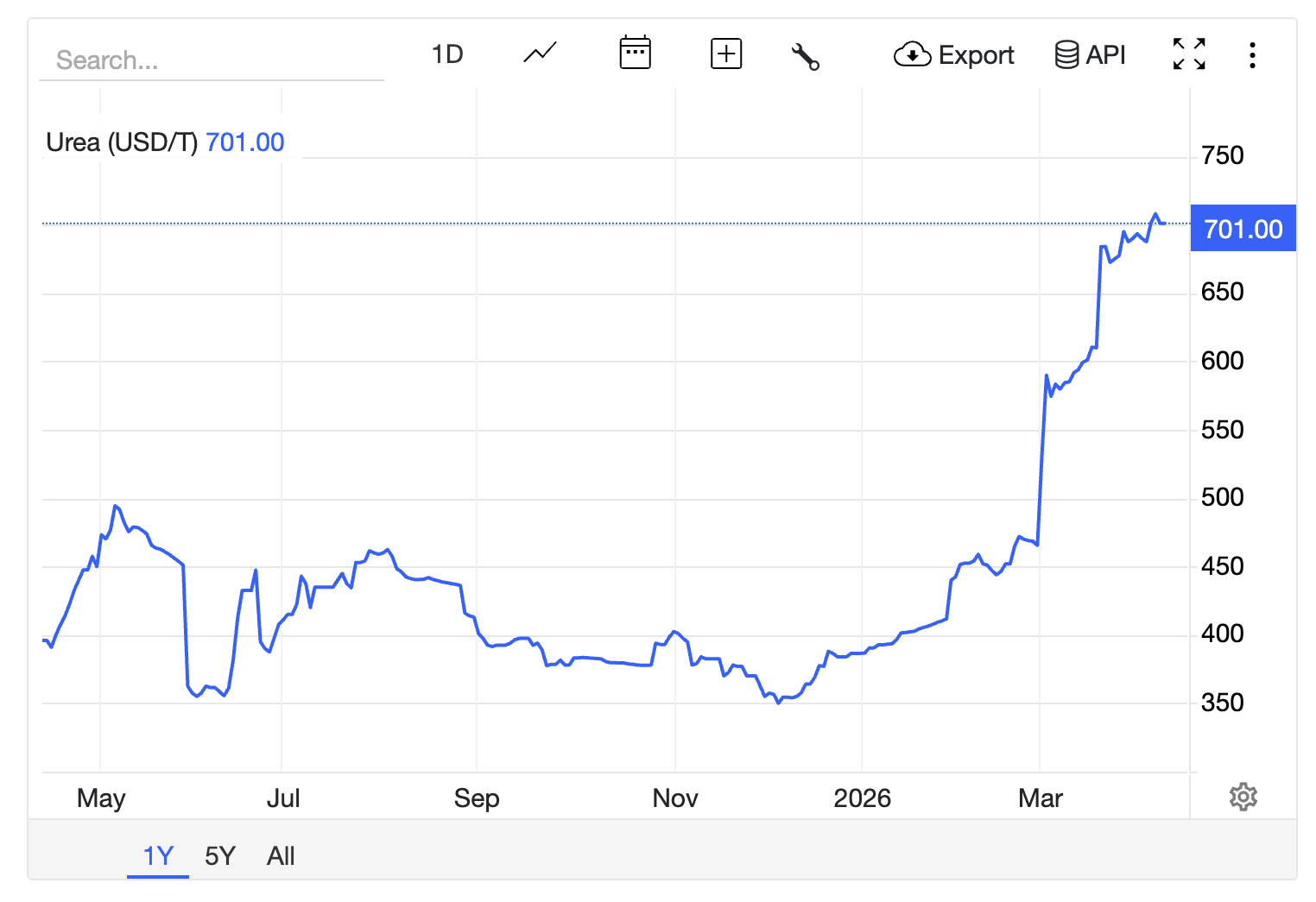This screenshot has height=902, width=1316.
Task: Click the add comparison plus icon
Action: pyautogui.click(x=725, y=54)
